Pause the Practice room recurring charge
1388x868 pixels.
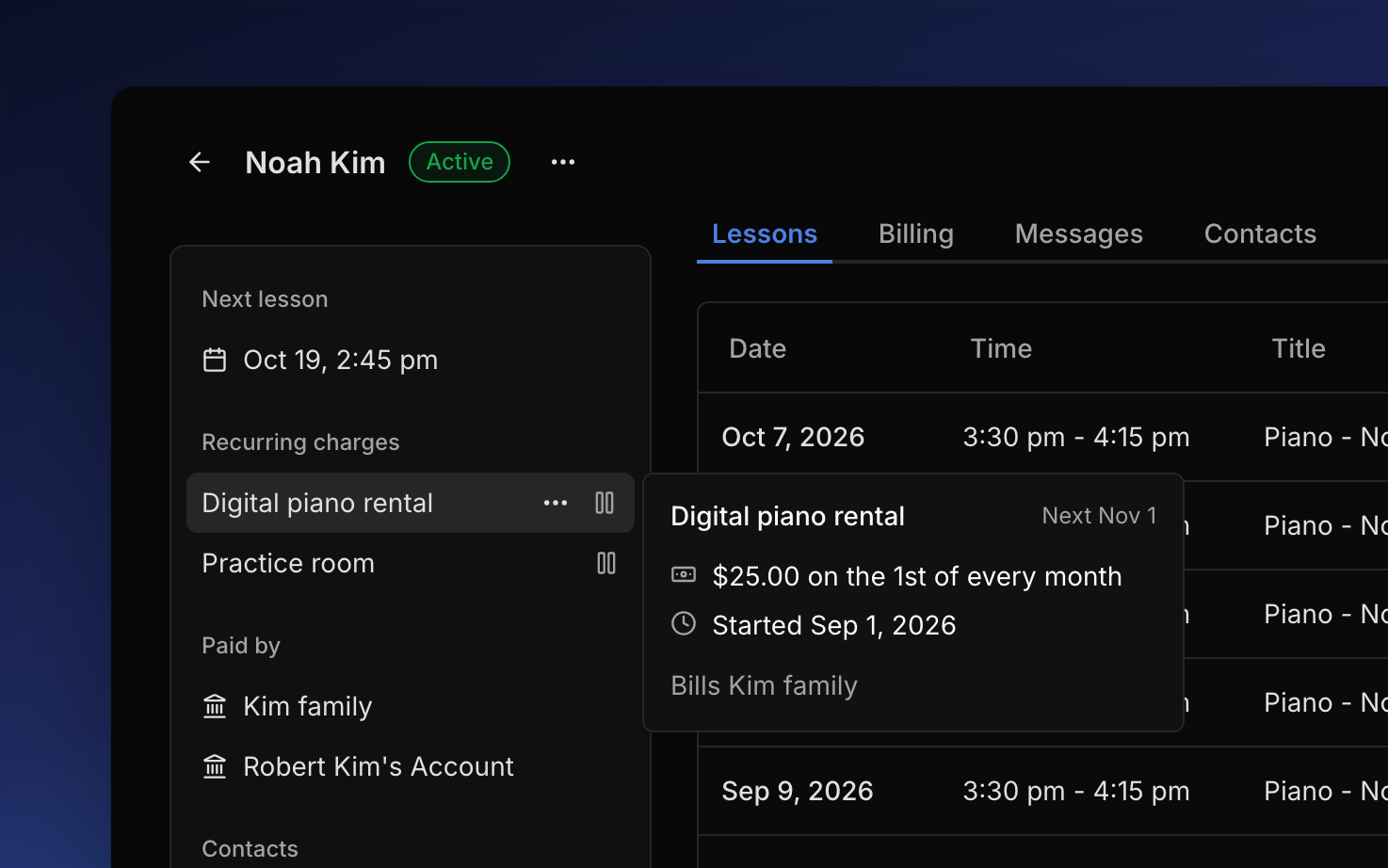pyautogui.click(x=606, y=563)
